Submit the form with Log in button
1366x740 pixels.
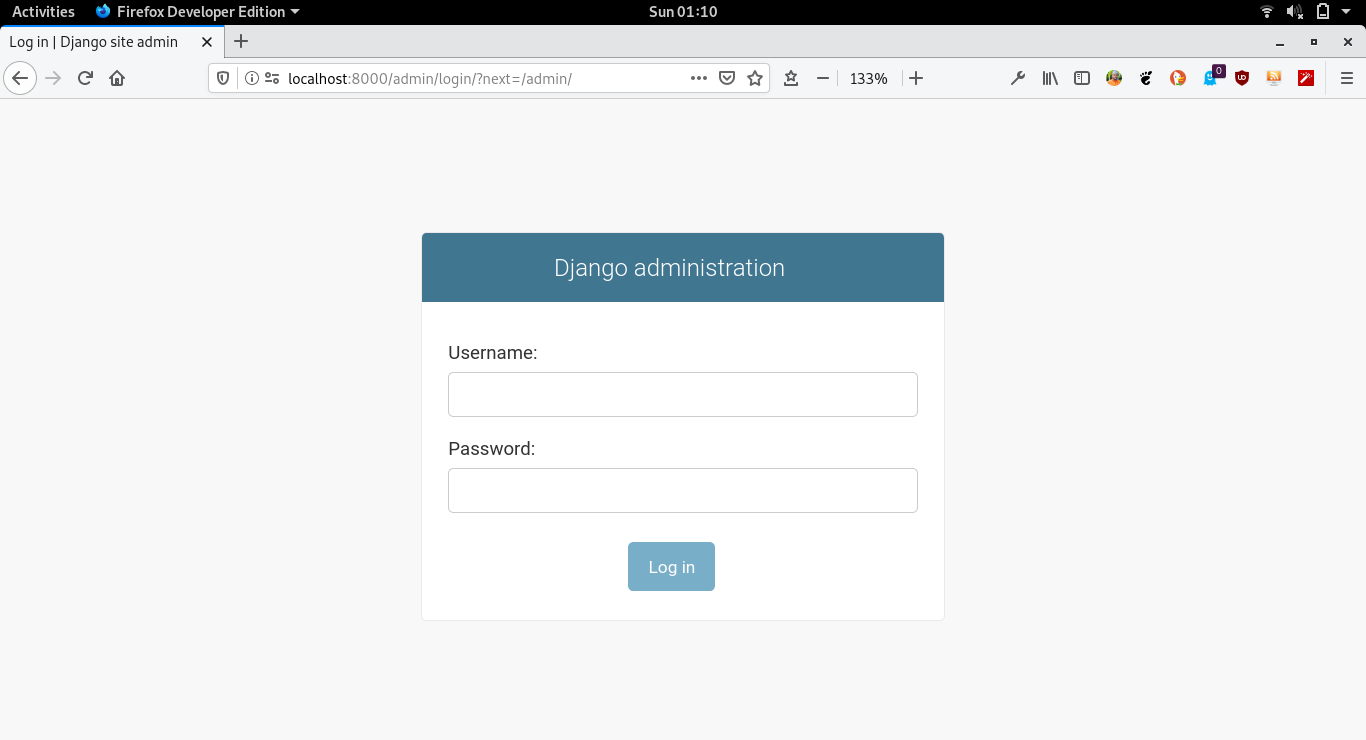(671, 567)
